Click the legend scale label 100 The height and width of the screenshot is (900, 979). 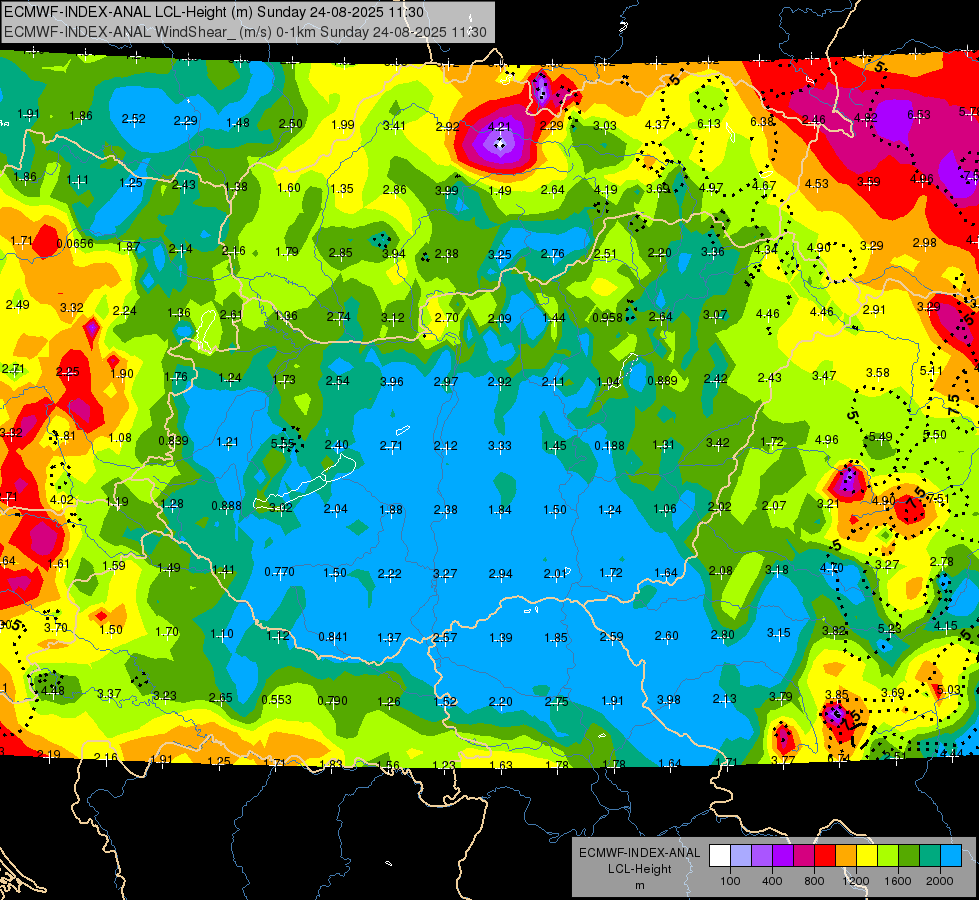point(730,881)
